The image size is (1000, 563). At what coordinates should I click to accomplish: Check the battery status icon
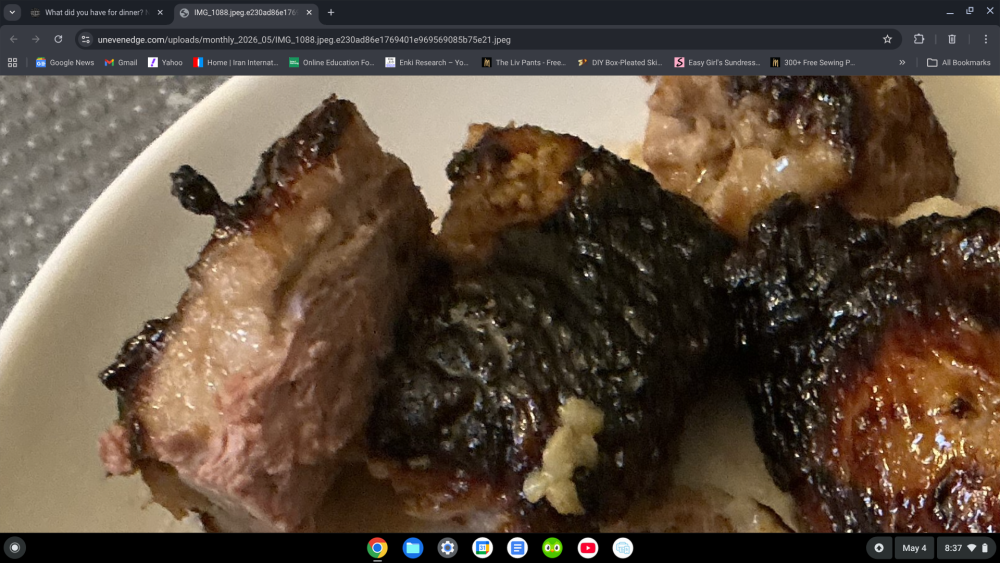pos(985,548)
